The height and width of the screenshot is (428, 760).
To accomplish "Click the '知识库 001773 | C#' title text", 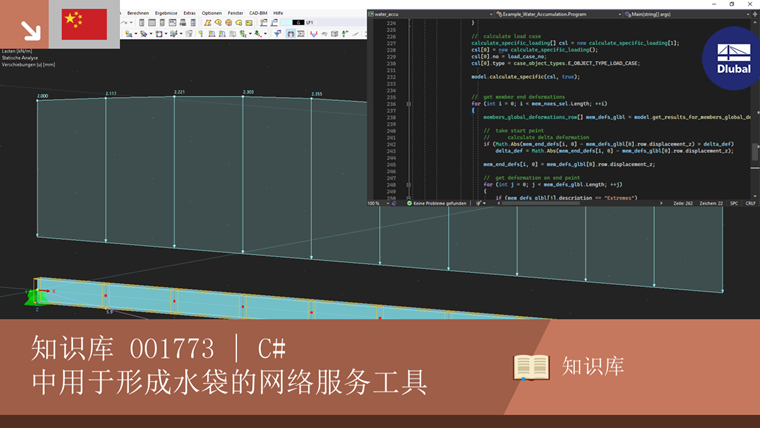I will (x=159, y=349).
